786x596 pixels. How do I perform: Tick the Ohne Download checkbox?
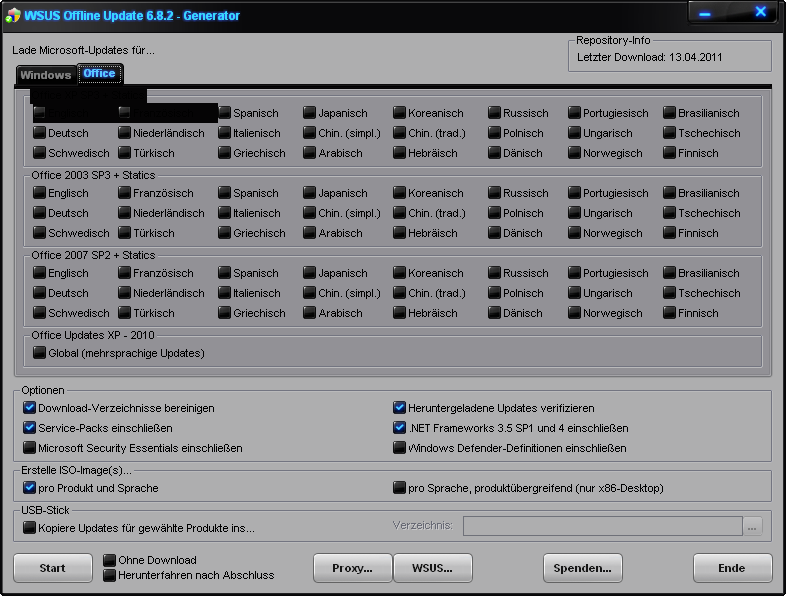110,560
